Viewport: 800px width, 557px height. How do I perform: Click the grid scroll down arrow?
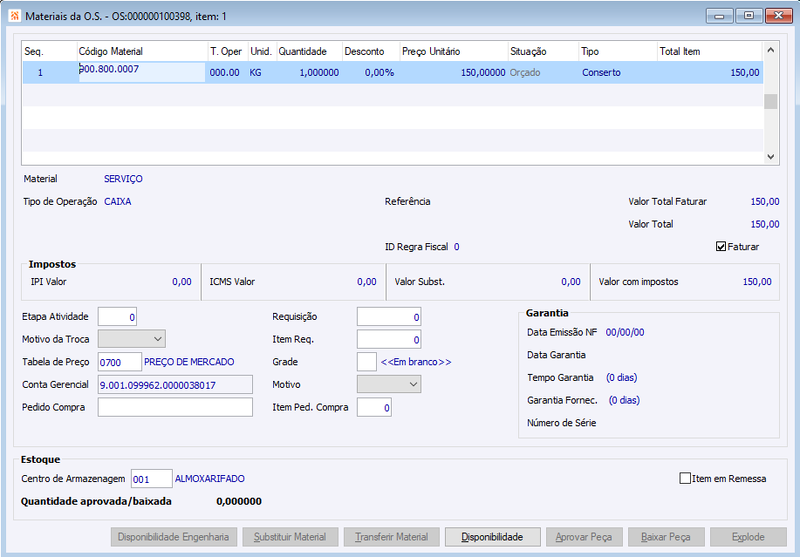[x=770, y=157]
